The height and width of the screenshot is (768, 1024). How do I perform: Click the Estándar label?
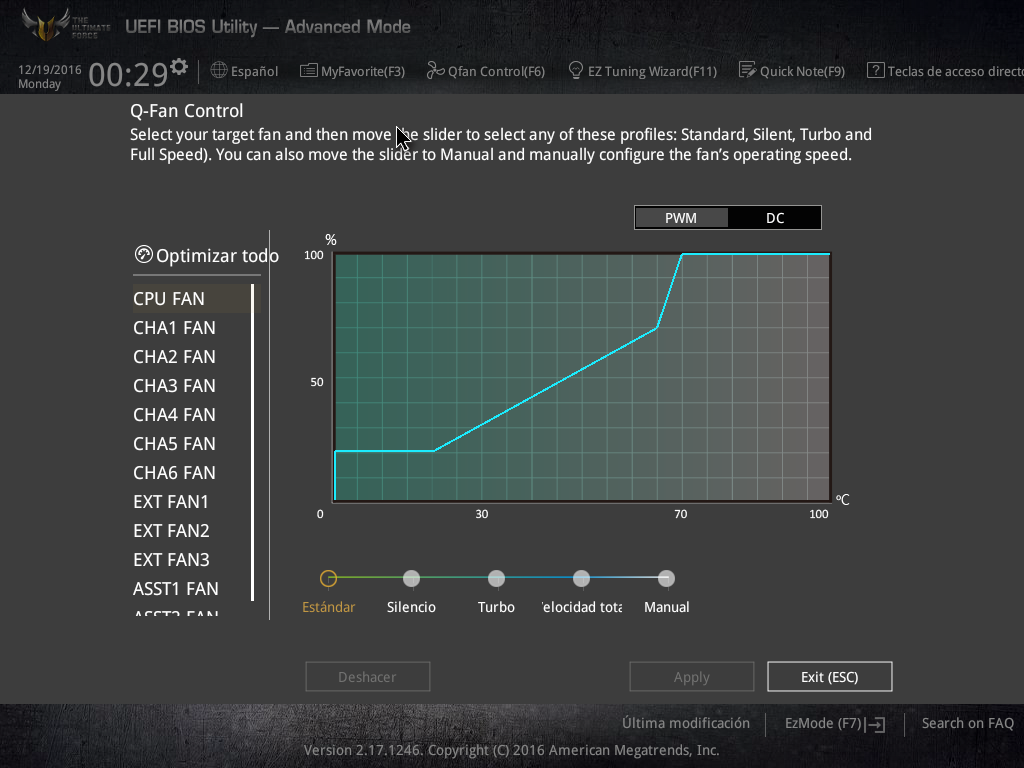[x=328, y=607]
